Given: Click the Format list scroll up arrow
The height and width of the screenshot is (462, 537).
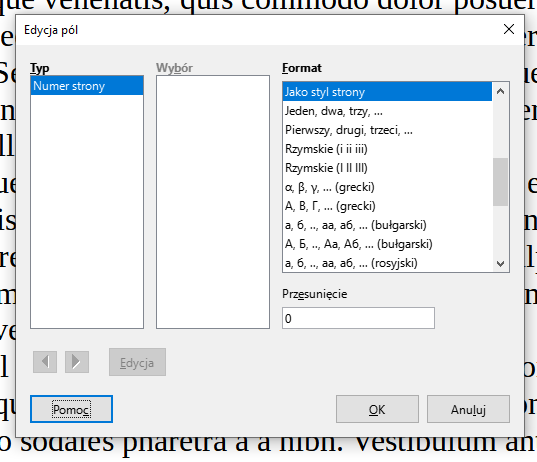Looking at the screenshot, I should pos(500,91).
